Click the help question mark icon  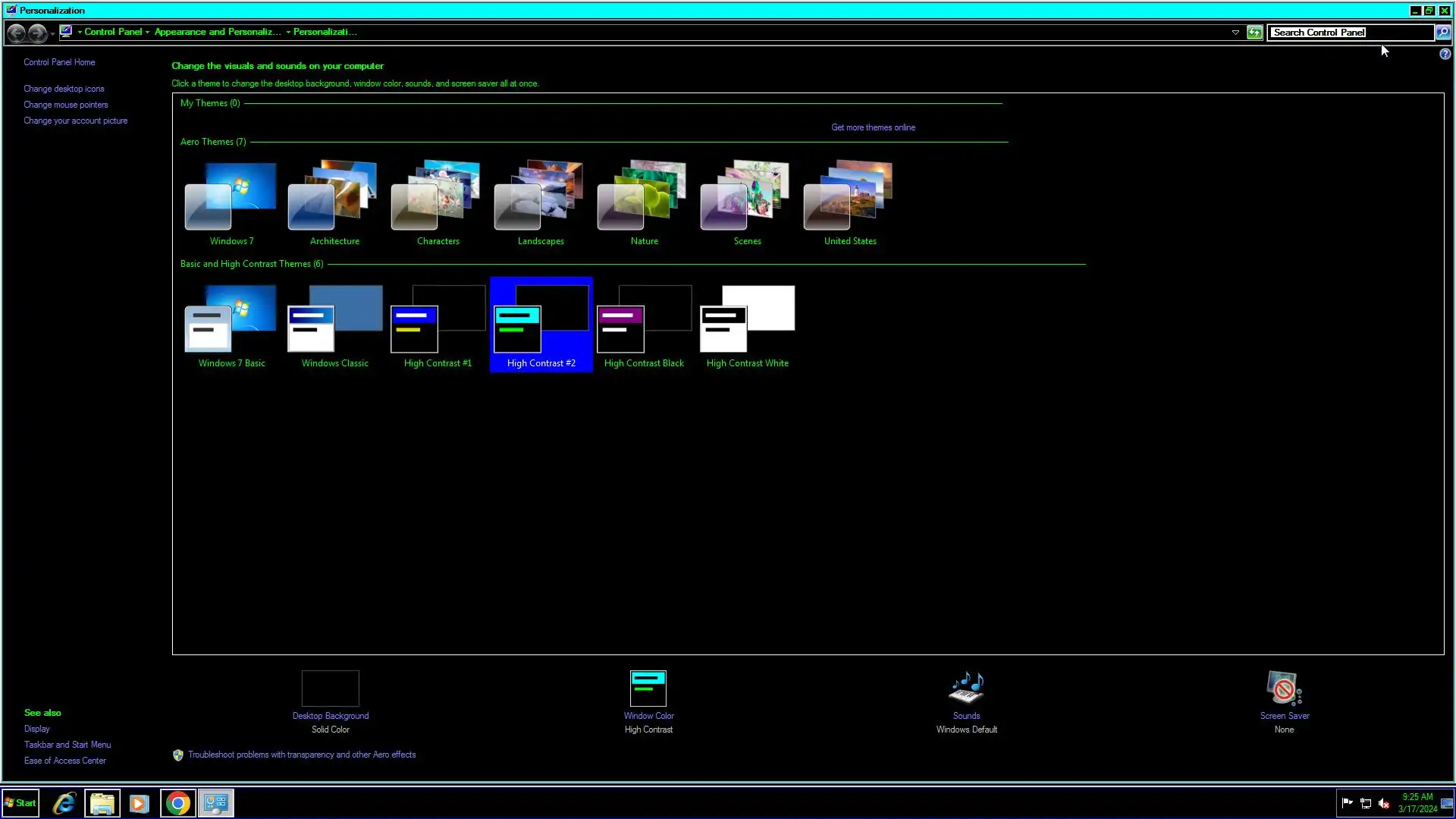(1445, 54)
